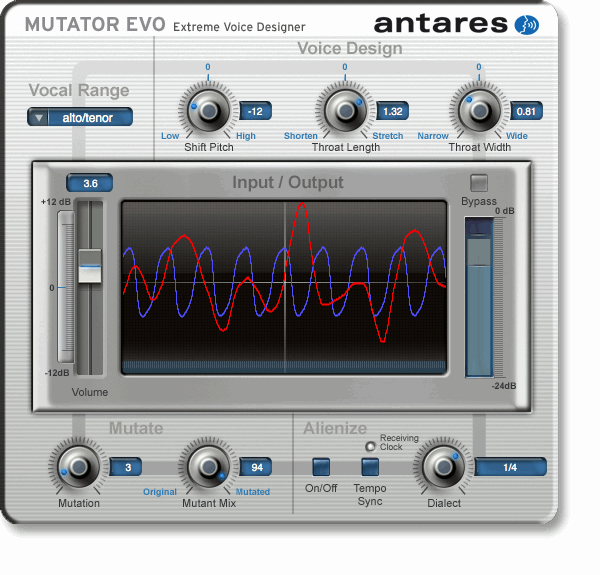Viewport: 600px width, 575px height.
Task: Click the -24dB meter label
Action: tap(504, 386)
